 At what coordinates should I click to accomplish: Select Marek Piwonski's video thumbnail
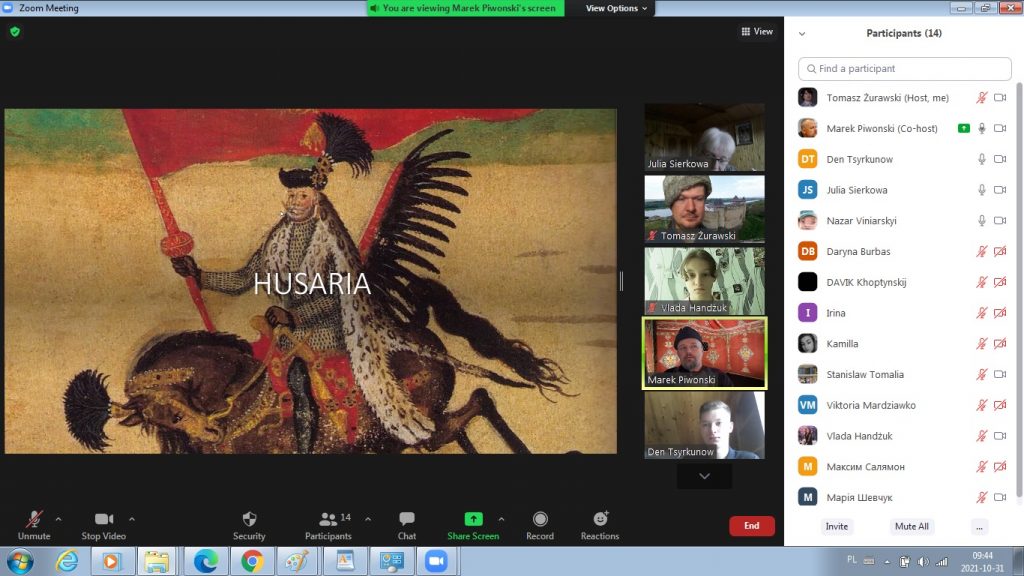click(704, 353)
